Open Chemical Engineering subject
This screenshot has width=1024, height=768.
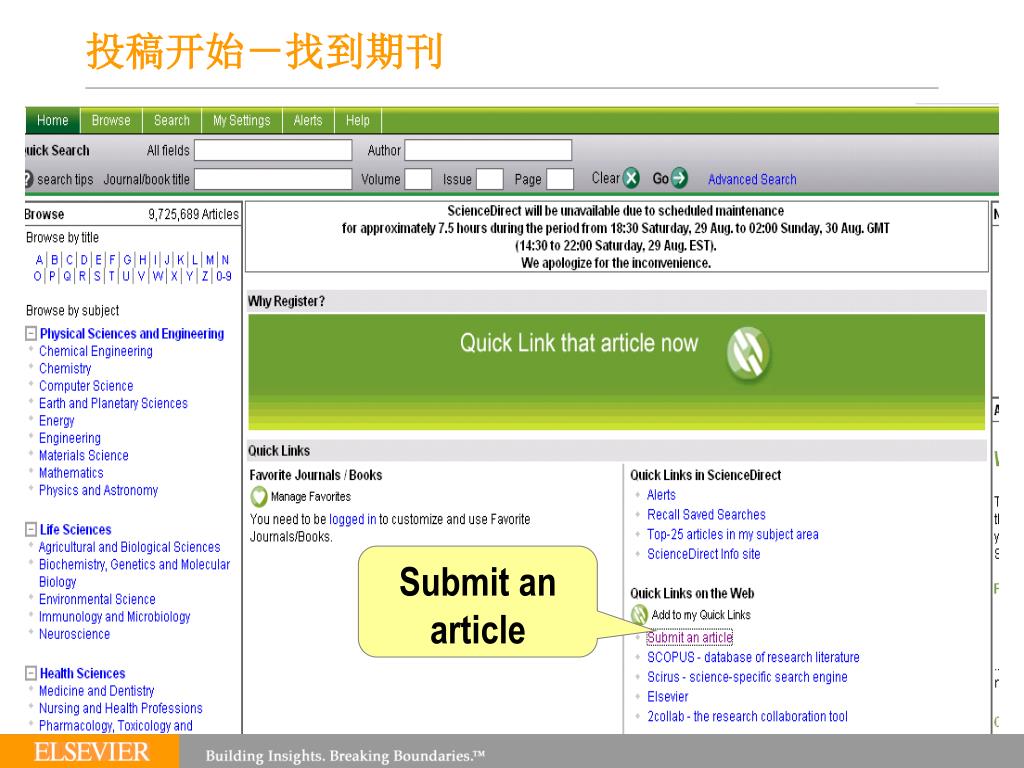pyautogui.click(x=95, y=351)
